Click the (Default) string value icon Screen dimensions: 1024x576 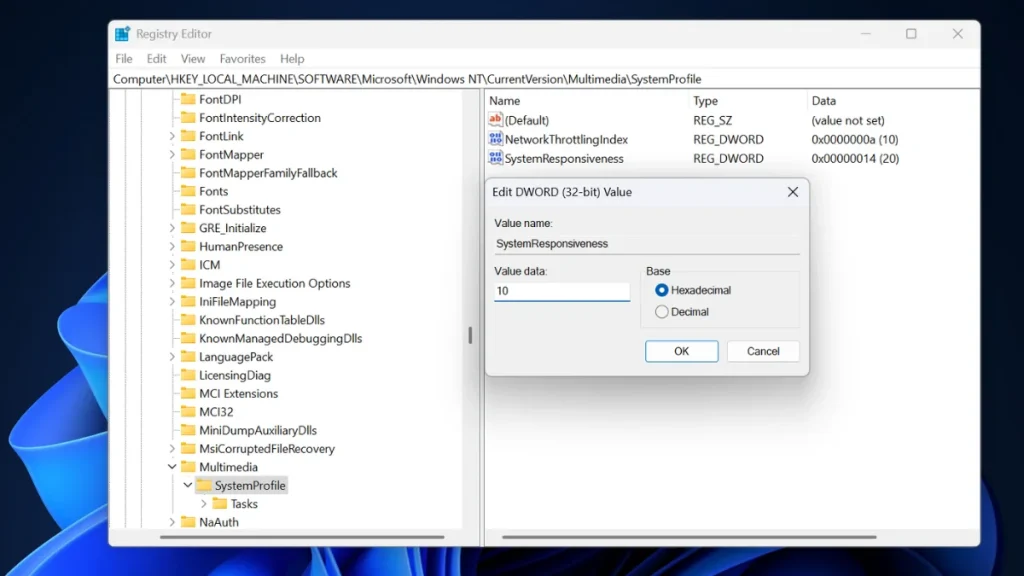[495, 120]
